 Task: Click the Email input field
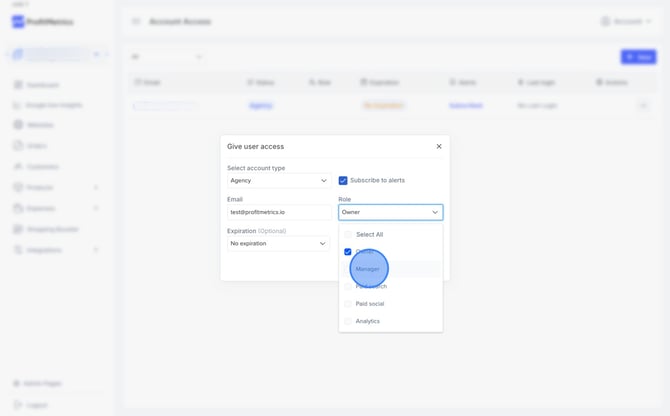pos(279,212)
